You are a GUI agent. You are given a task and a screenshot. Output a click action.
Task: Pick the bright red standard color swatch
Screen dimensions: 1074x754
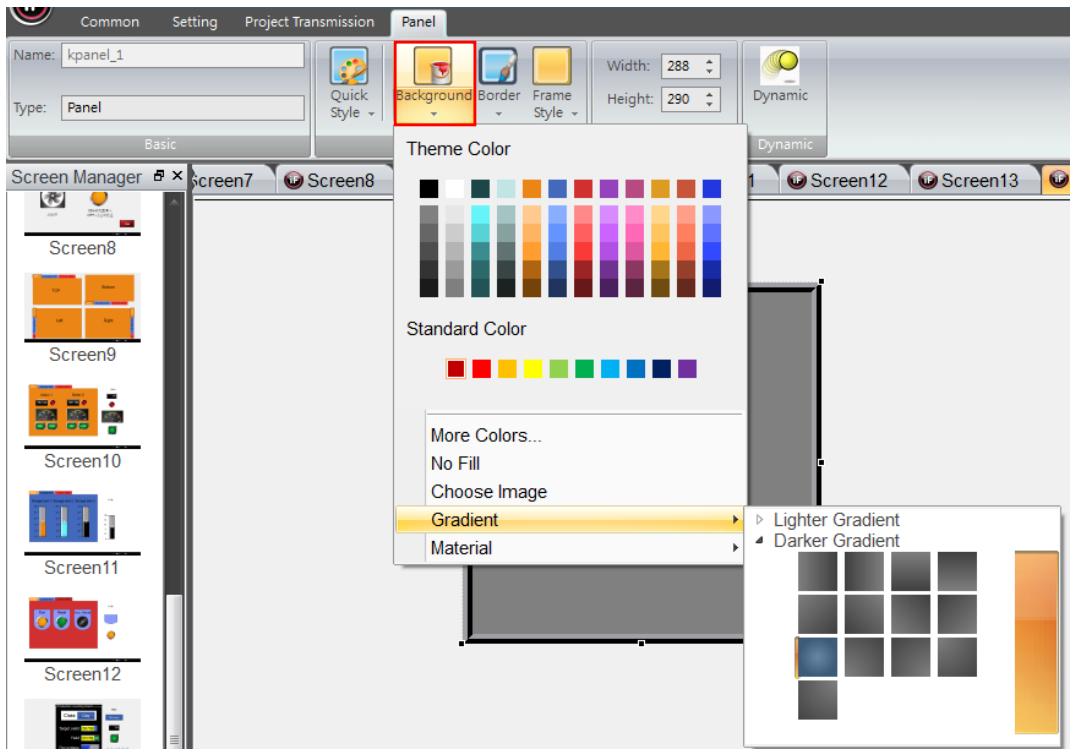coord(482,368)
